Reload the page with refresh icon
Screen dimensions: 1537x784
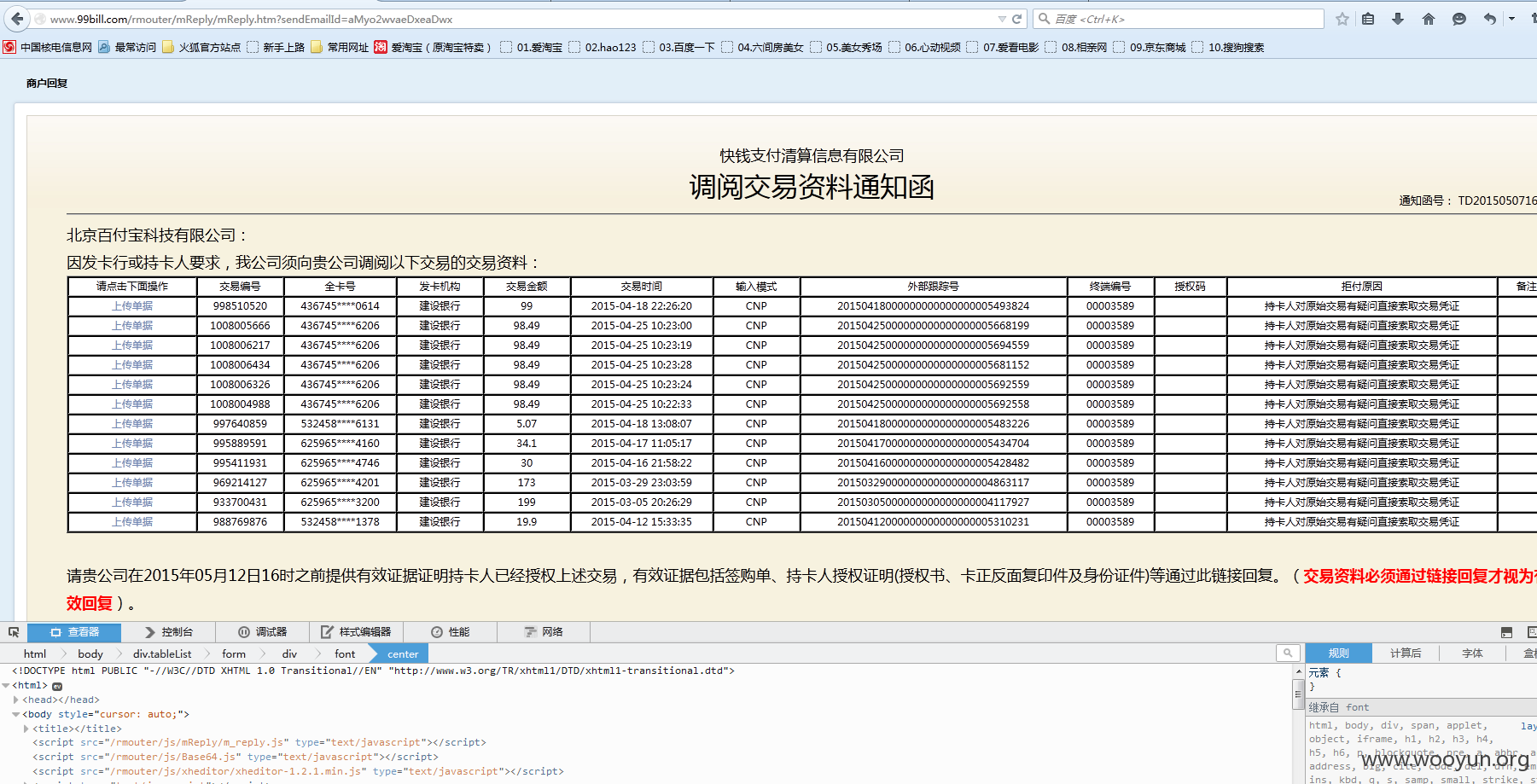pyautogui.click(x=1016, y=19)
